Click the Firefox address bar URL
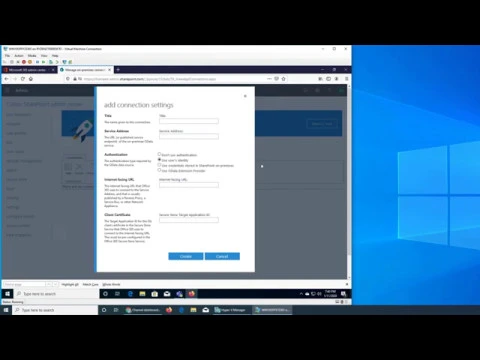Image resolution: width=480 pixels, height=360 pixels. pos(149,79)
